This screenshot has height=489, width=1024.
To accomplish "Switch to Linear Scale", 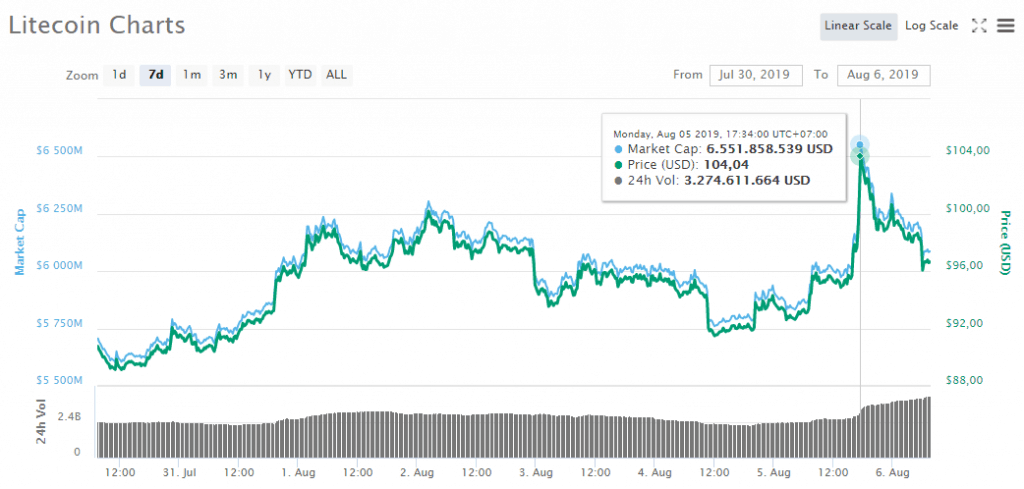I will tap(857, 26).
